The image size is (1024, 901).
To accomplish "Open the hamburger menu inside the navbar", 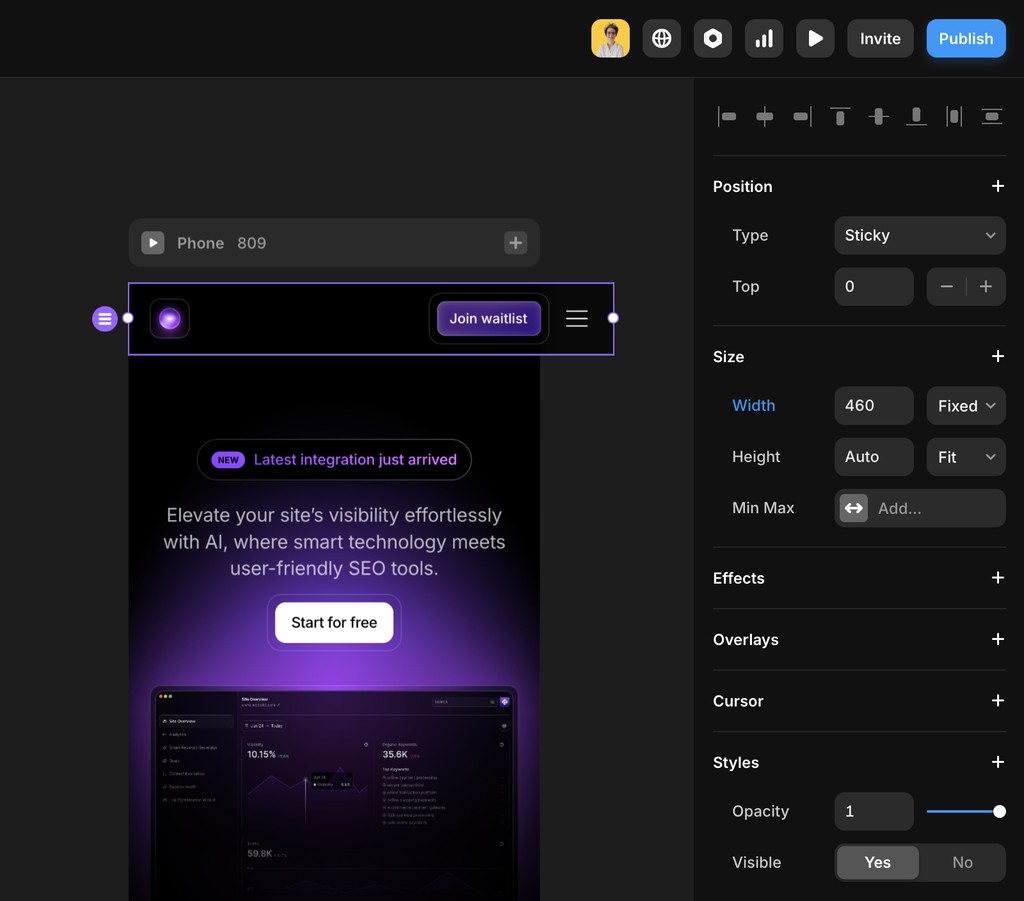I will coord(577,318).
